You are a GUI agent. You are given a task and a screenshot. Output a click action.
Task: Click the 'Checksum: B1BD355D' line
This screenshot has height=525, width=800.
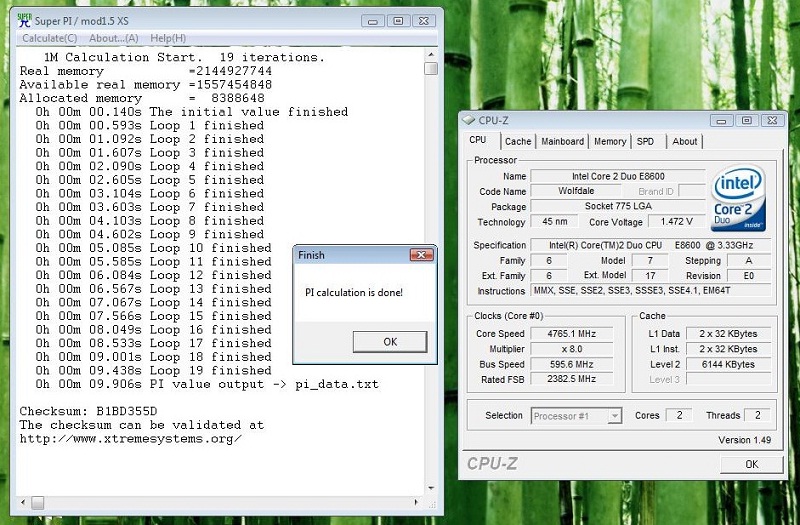pyautogui.click(x=88, y=411)
